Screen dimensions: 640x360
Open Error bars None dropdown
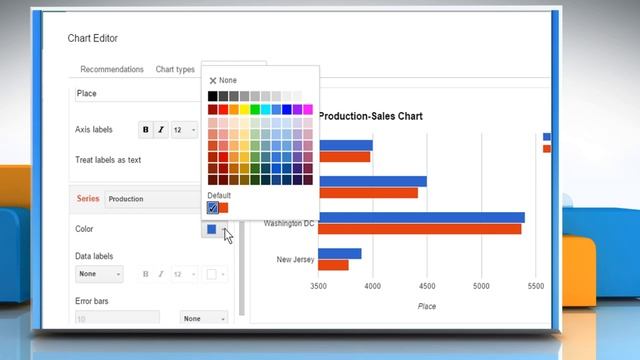pos(204,319)
